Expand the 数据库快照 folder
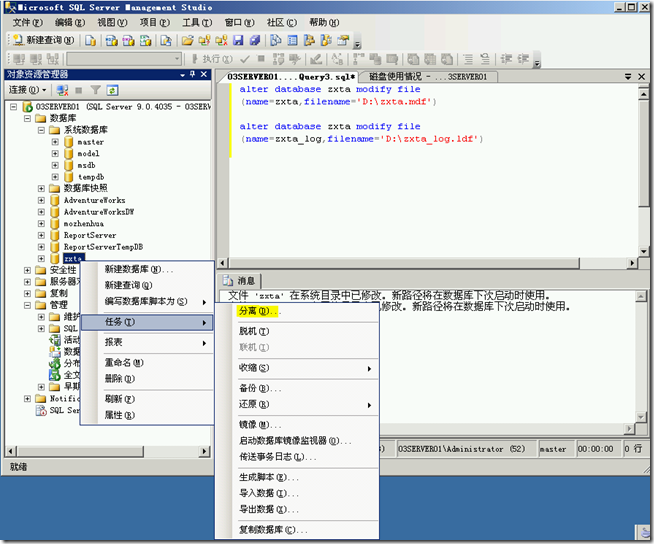The image size is (654, 544). click(41, 189)
